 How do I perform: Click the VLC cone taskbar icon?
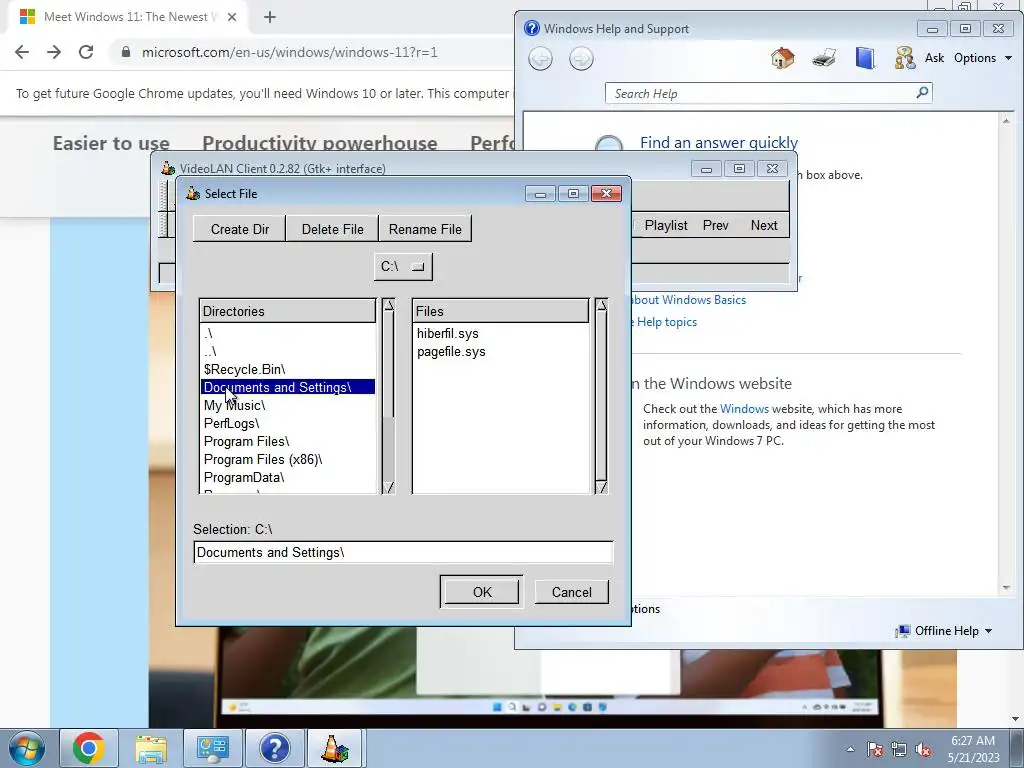point(334,748)
